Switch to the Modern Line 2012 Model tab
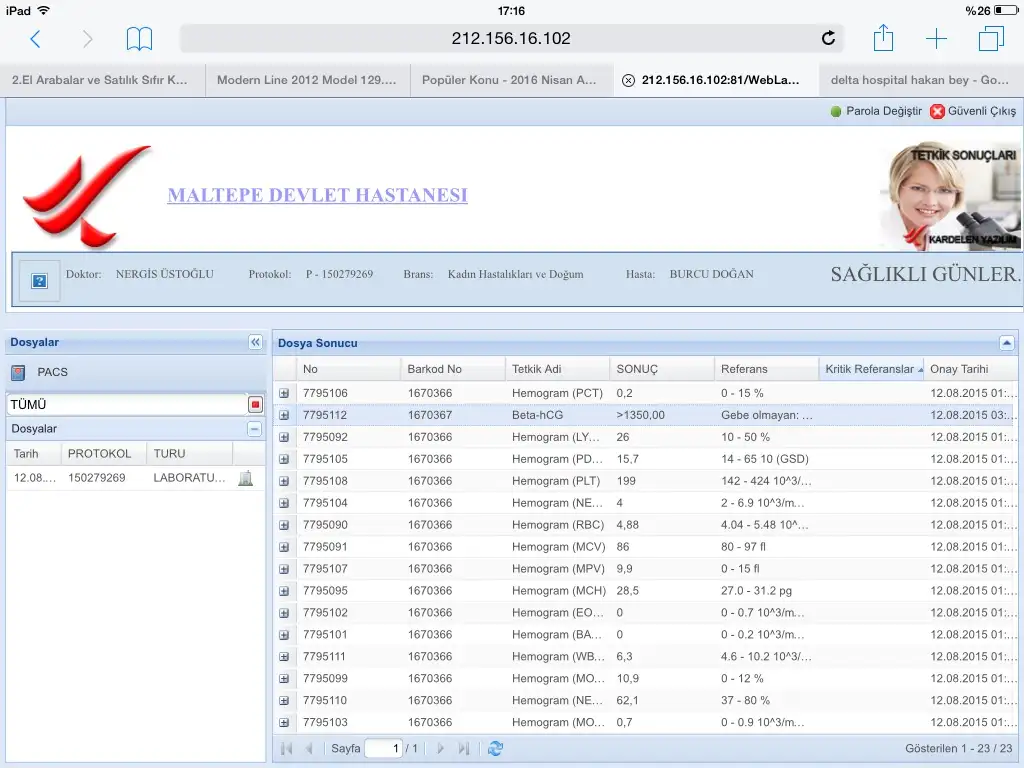1024x768 pixels. 306,80
